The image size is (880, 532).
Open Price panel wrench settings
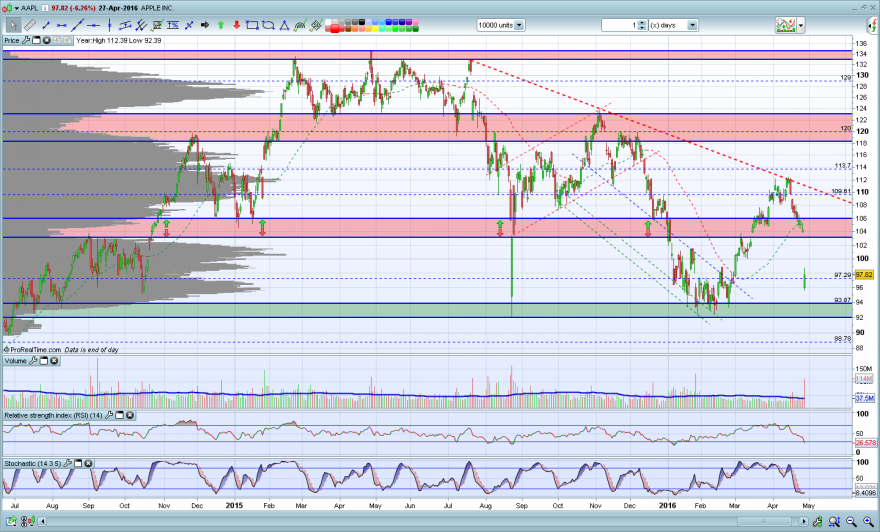[x=26, y=40]
